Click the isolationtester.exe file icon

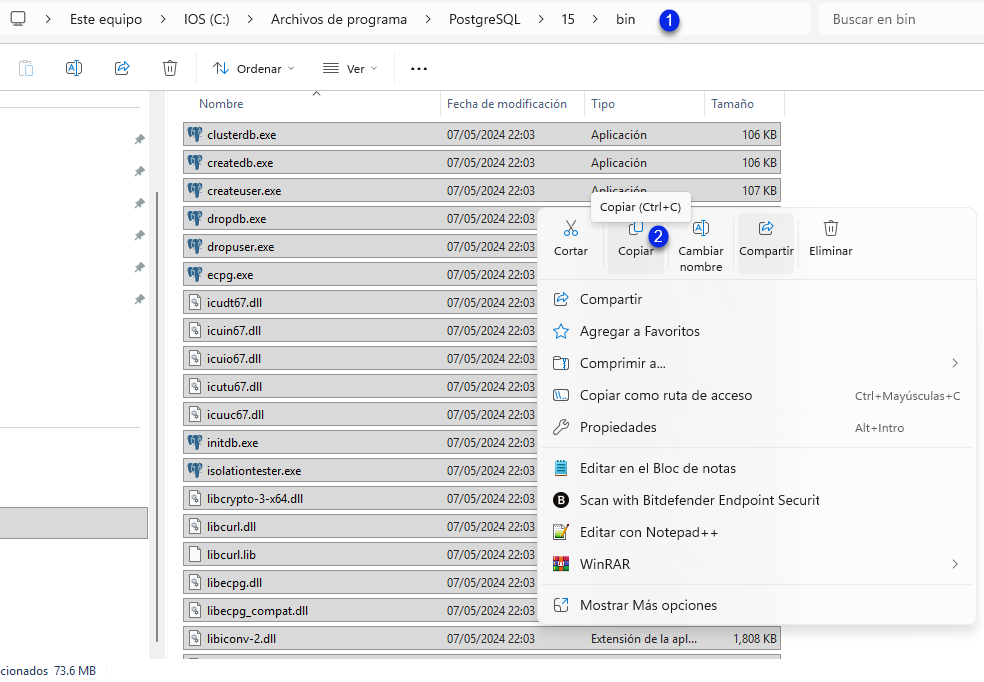pyautogui.click(x=195, y=471)
